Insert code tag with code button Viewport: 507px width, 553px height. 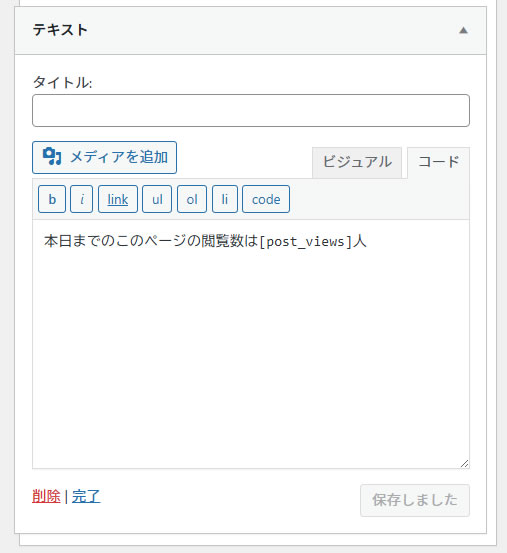266,199
